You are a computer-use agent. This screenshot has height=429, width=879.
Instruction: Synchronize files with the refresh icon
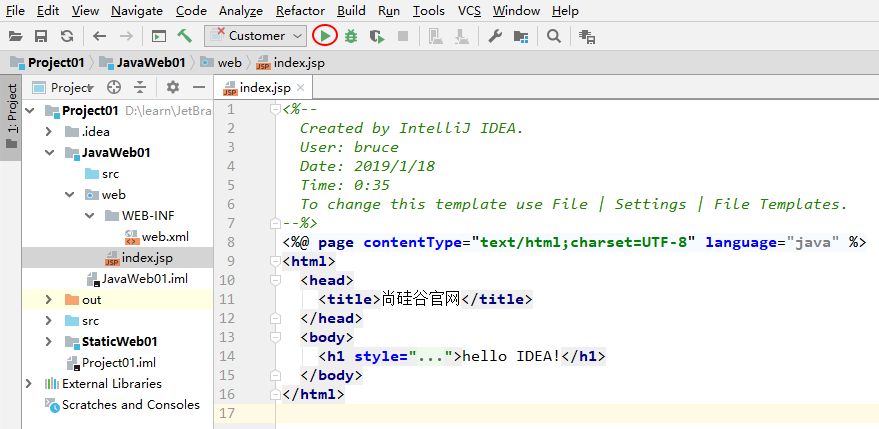point(67,36)
